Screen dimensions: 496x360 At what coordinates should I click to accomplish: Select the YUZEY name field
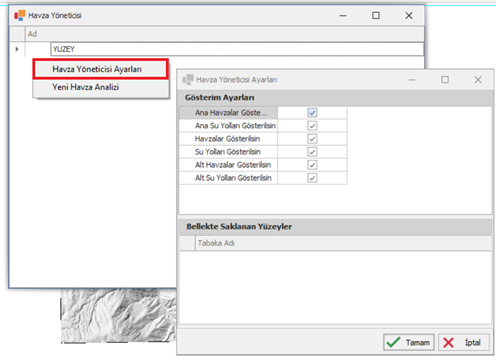237,49
